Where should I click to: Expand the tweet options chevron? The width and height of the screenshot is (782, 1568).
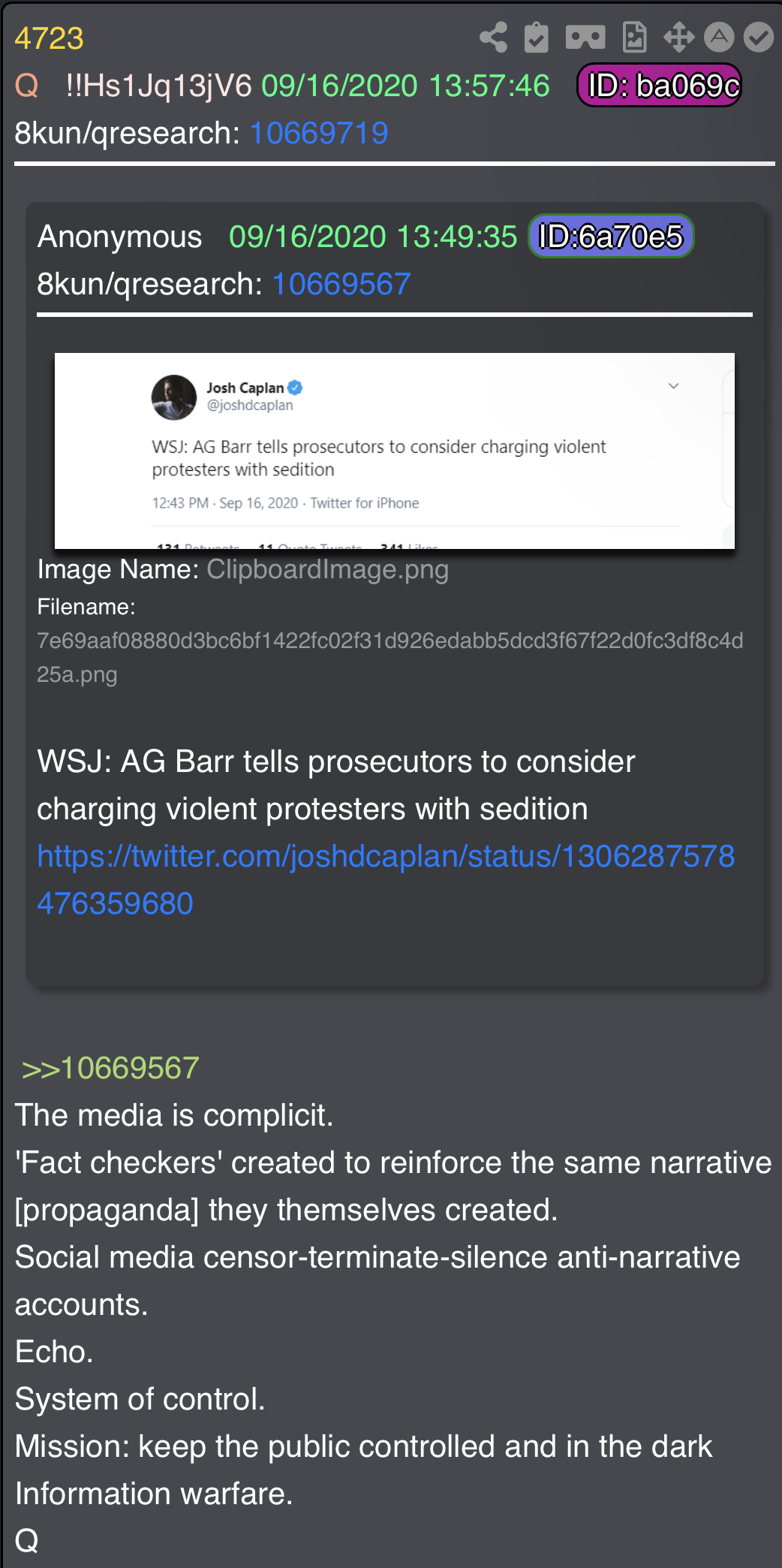pos(673,386)
